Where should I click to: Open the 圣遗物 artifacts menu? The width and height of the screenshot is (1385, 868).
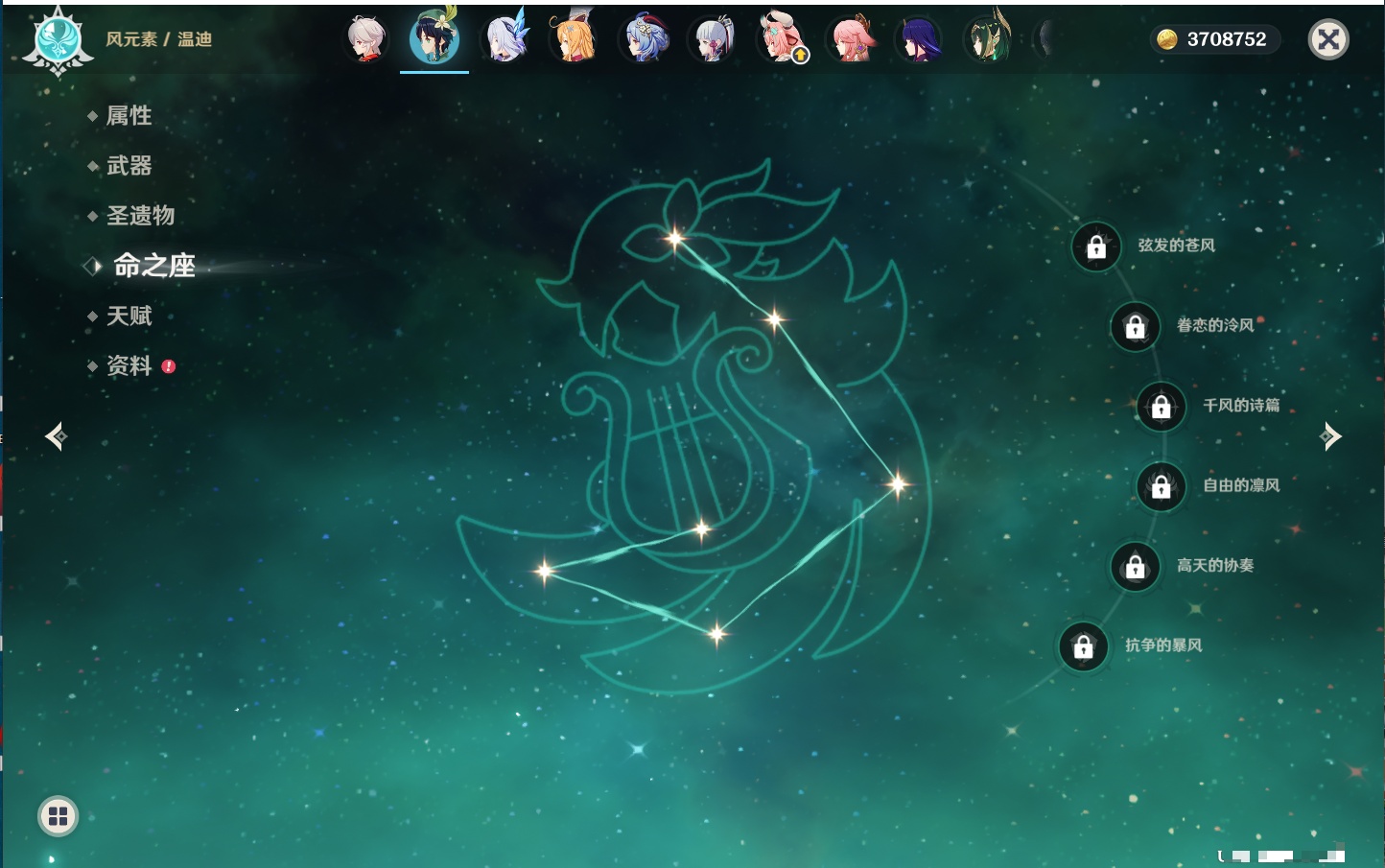point(140,216)
